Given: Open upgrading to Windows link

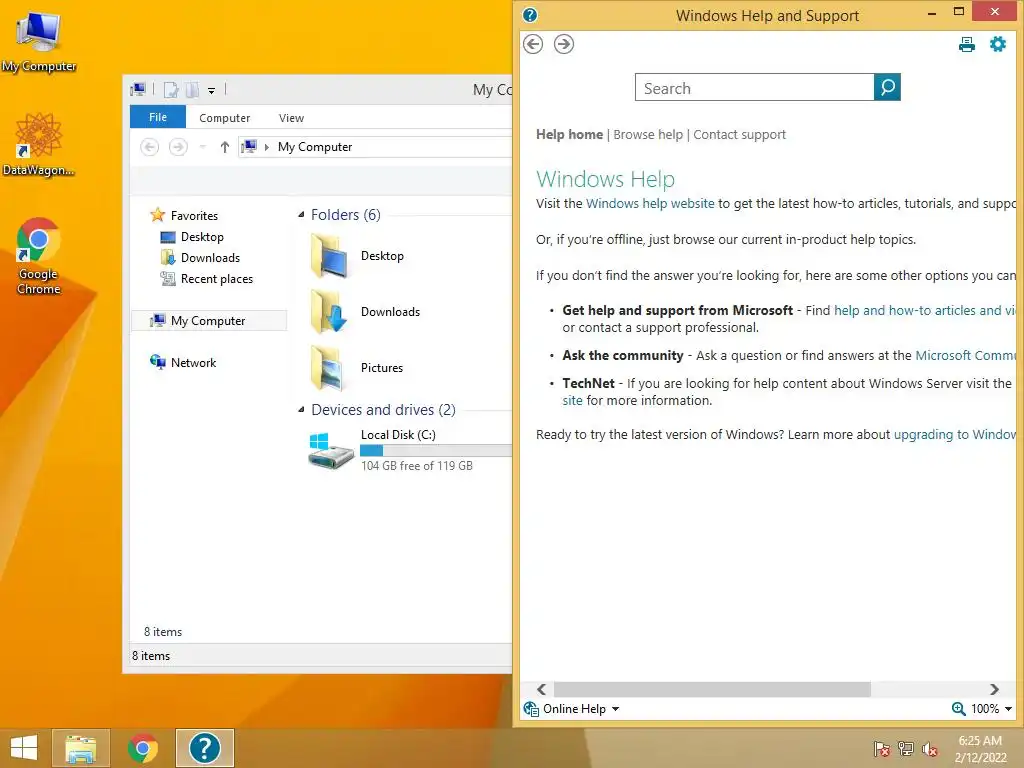Looking at the screenshot, I should click(955, 435).
